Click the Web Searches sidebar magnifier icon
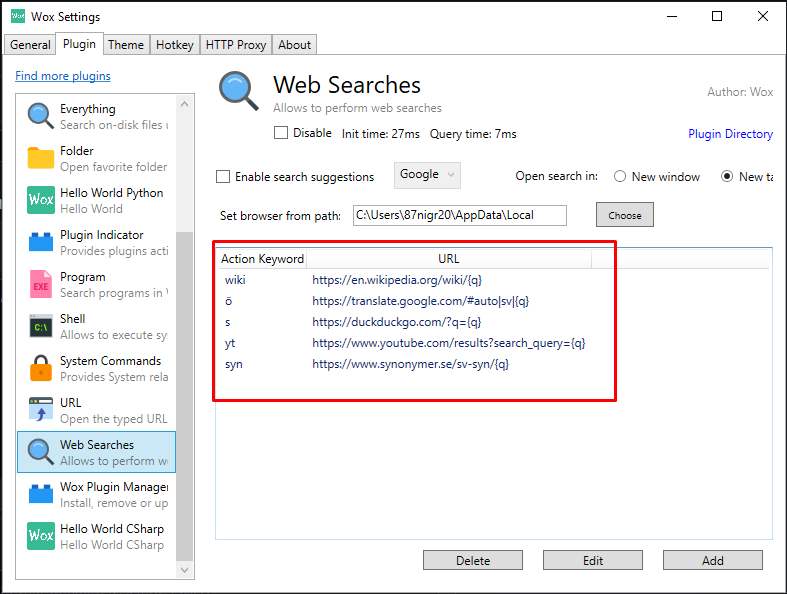The width and height of the screenshot is (787, 594). [x=41, y=452]
